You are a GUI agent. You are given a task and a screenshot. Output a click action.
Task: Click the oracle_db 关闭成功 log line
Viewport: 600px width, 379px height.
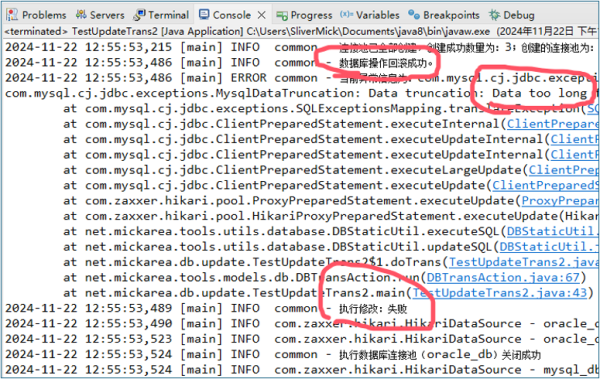pos(273,354)
